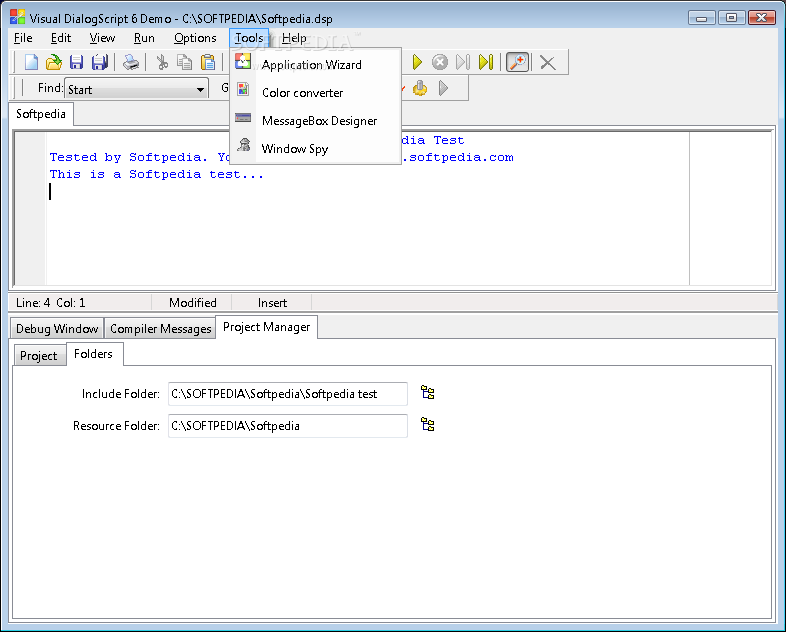Launch Application Wizard from Tools menu
This screenshot has height=632, width=786.
(316, 65)
